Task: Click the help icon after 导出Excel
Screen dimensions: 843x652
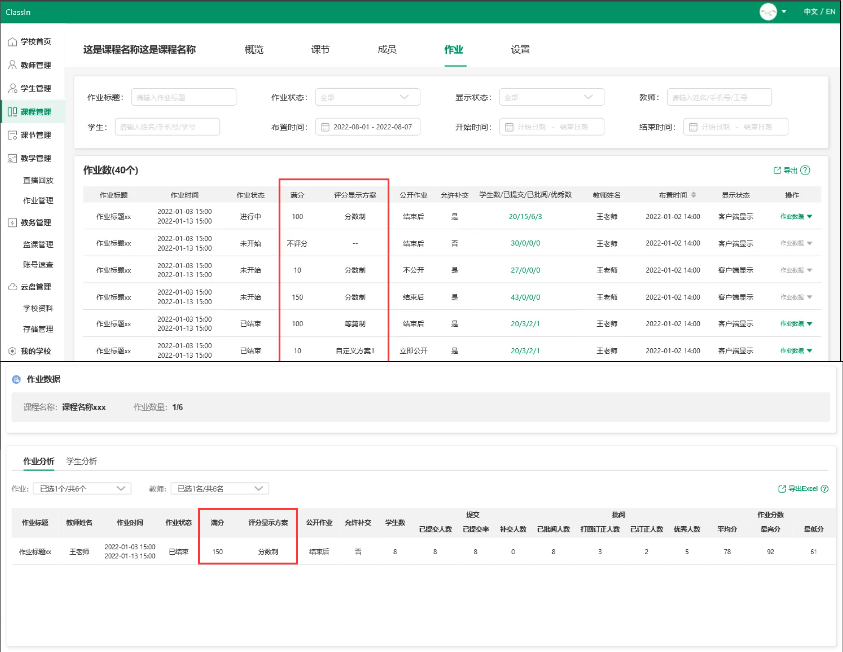Action: tap(825, 489)
